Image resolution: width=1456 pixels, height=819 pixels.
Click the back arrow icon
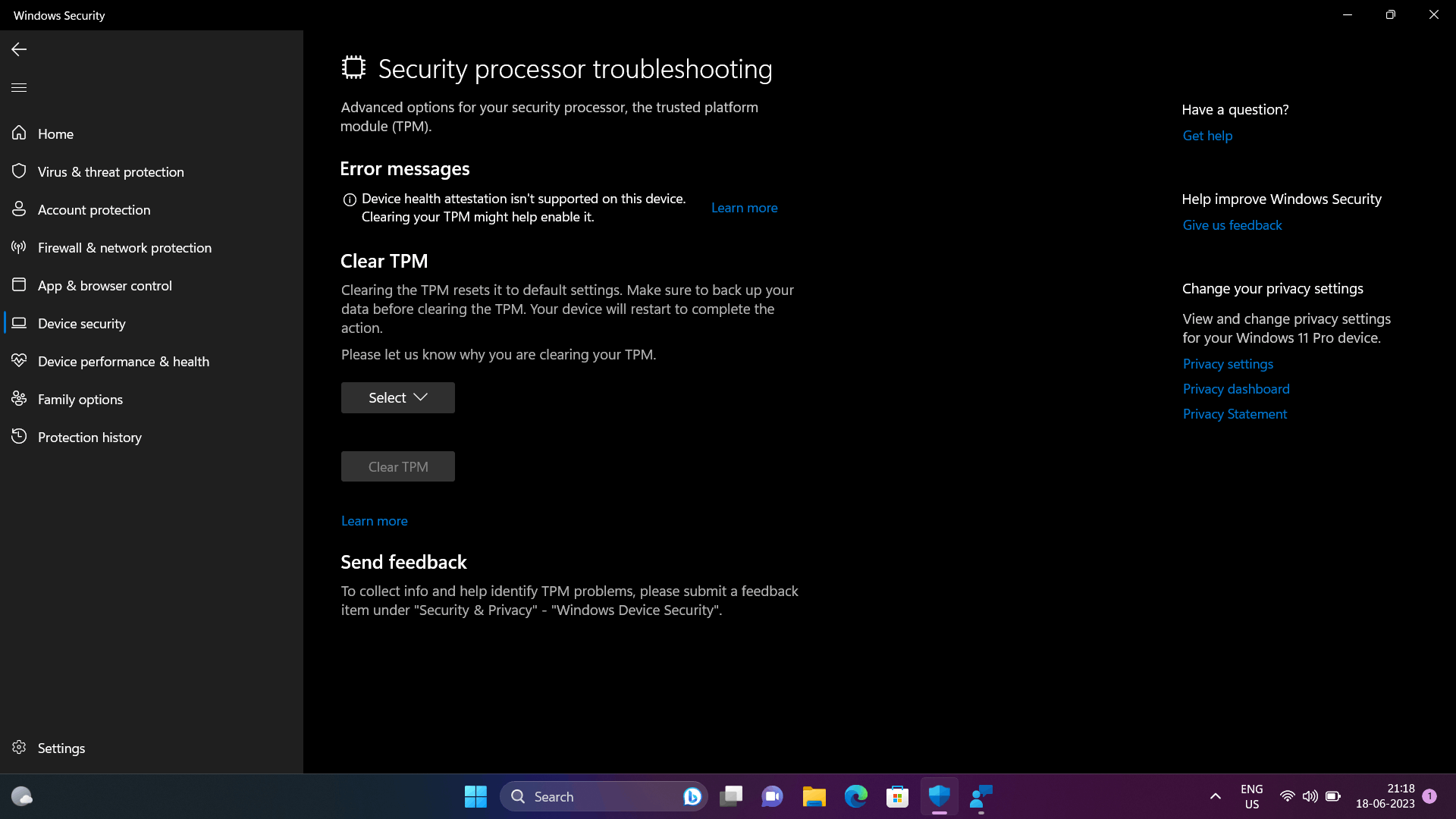pyautogui.click(x=19, y=49)
